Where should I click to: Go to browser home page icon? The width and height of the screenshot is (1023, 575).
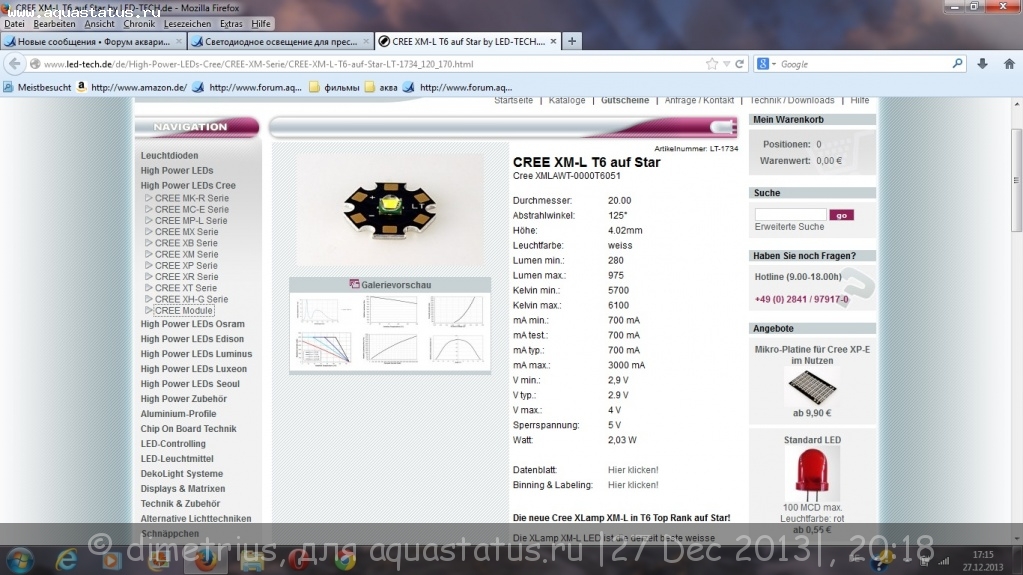pyautogui.click(x=1009, y=64)
